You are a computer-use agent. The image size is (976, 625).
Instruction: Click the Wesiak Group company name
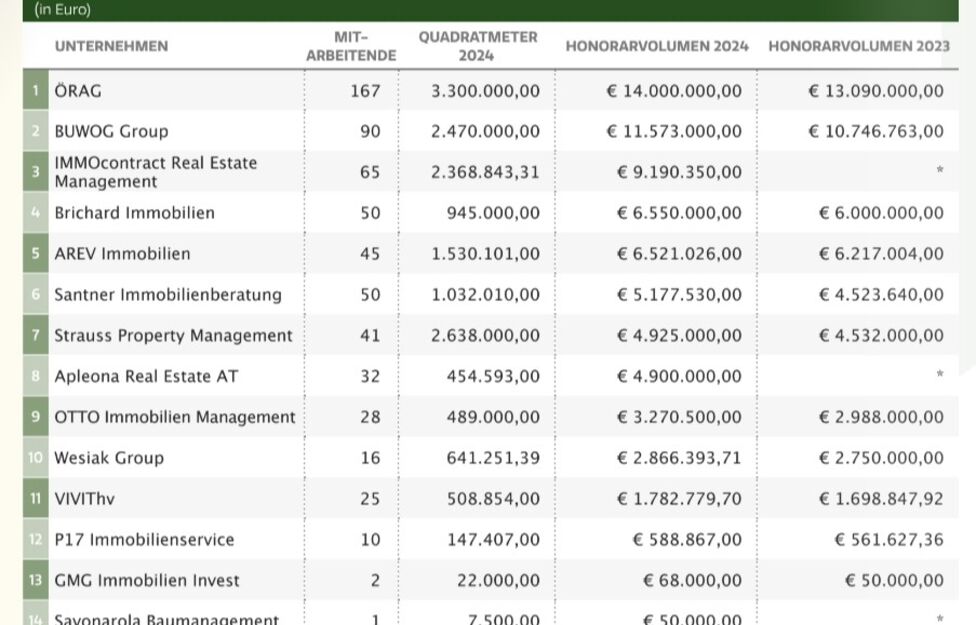109,458
